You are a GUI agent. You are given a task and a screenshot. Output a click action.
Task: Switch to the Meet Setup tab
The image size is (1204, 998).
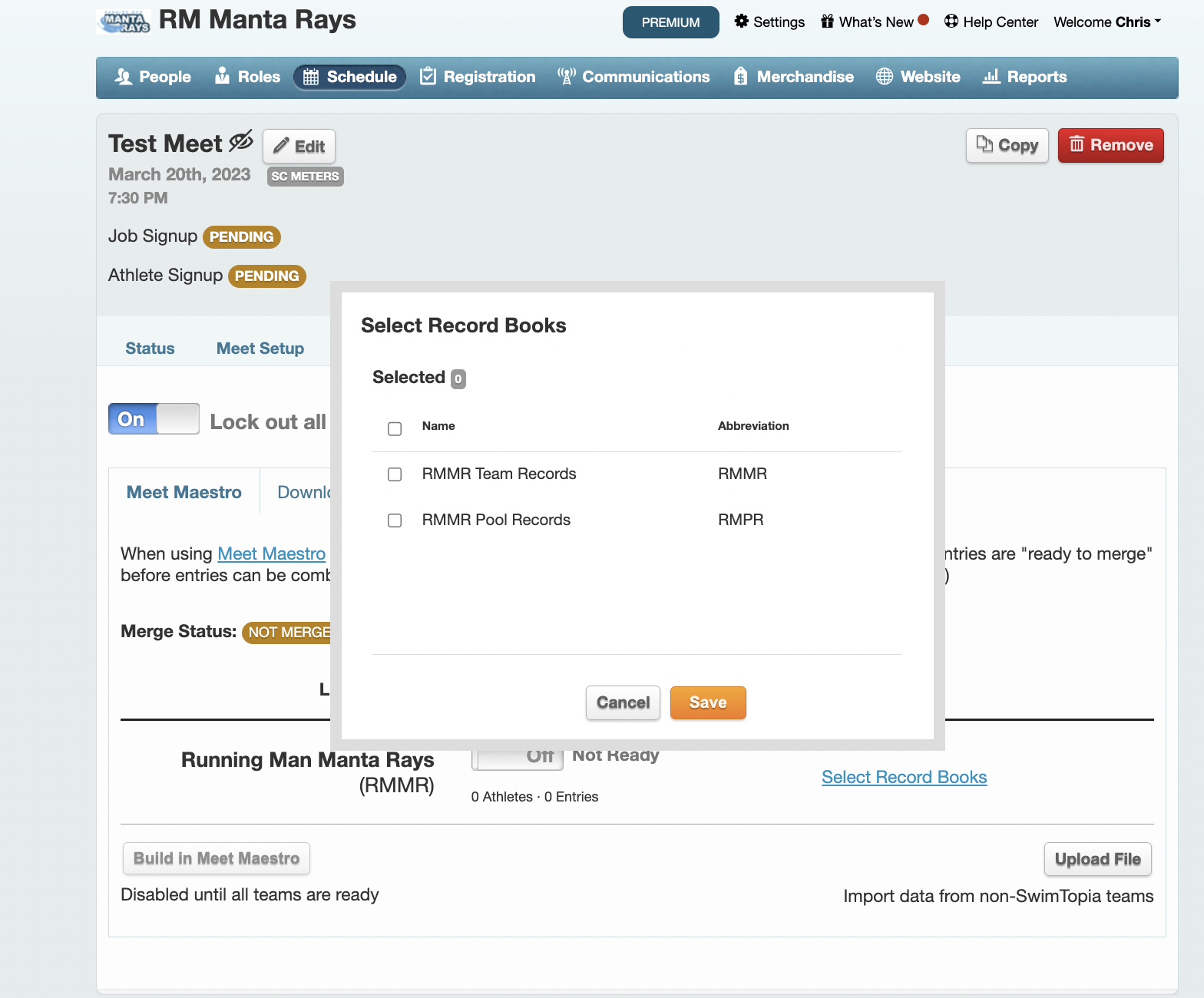(x=260, y=349)
